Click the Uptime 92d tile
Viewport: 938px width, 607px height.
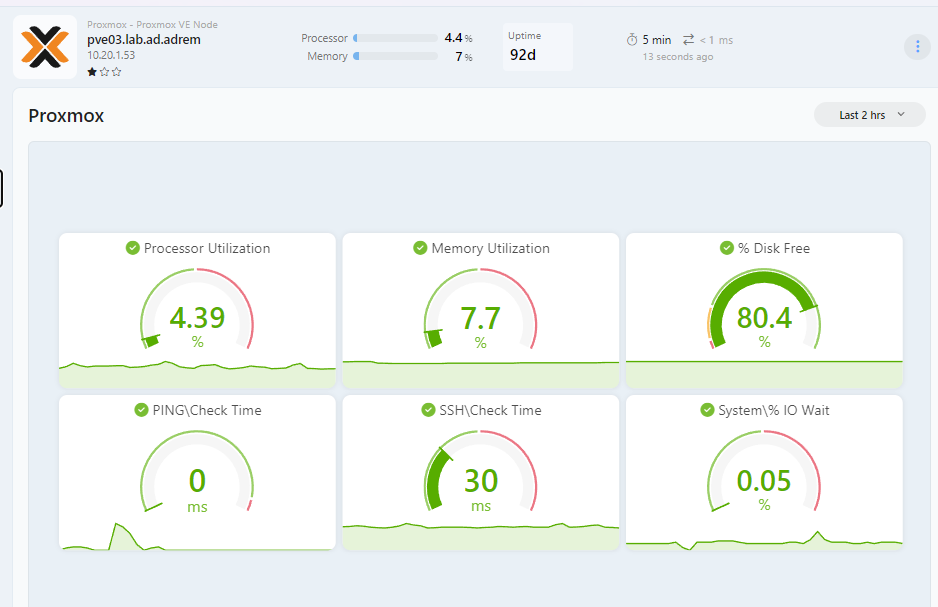pyautogui.click(x=537, y=47)
